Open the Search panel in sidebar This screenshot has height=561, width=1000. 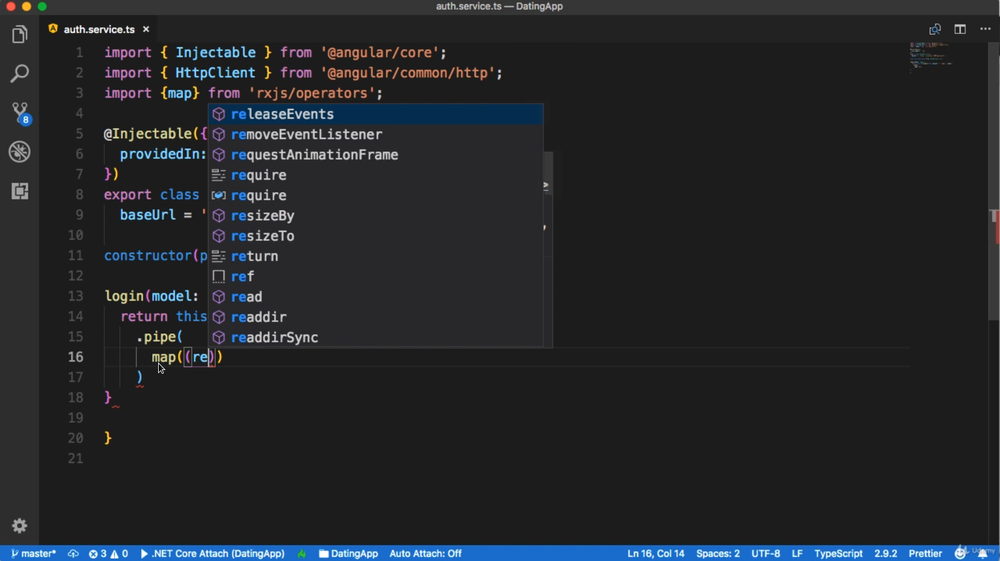[x=19, y=74]
